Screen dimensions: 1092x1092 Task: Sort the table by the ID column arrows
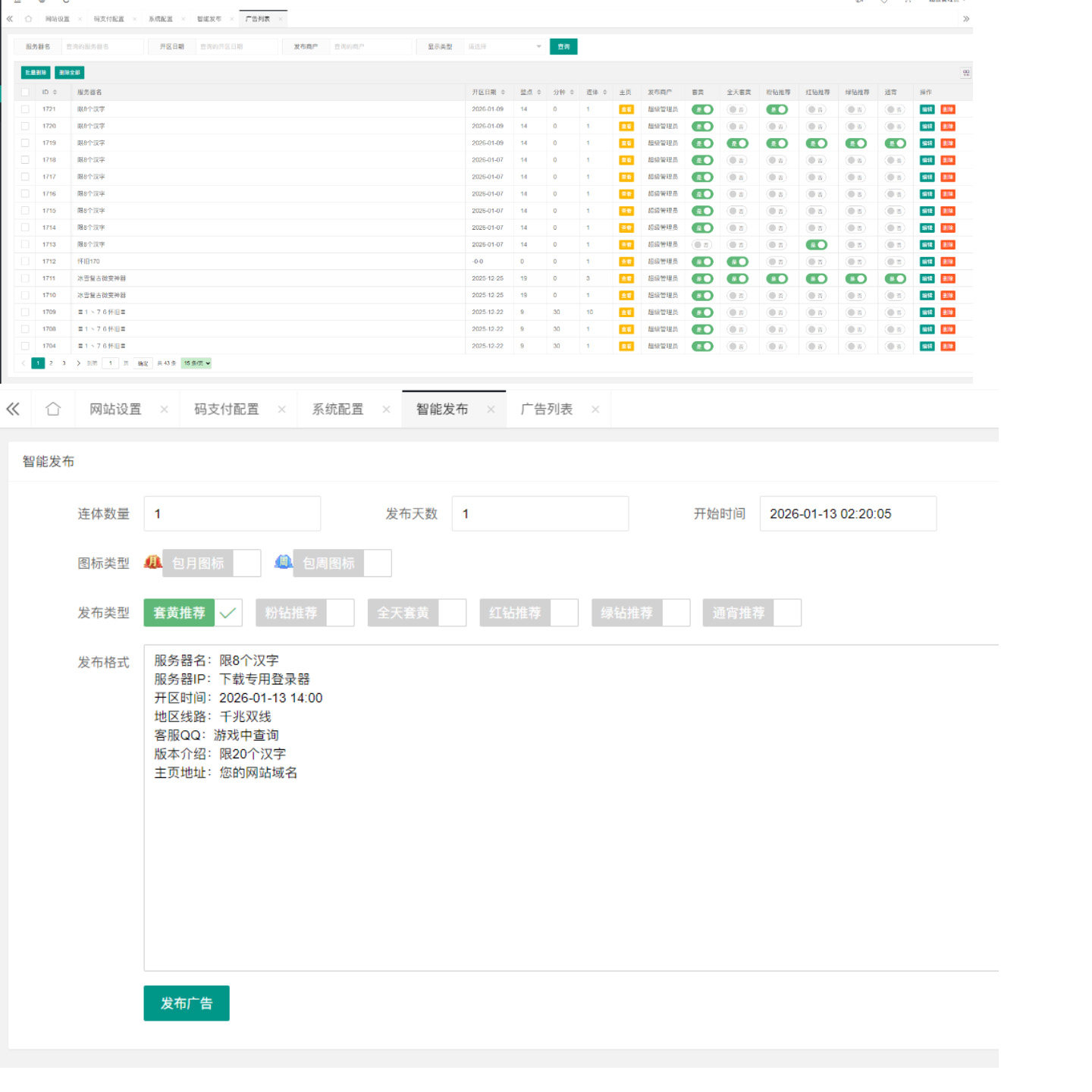click(55, 93)
